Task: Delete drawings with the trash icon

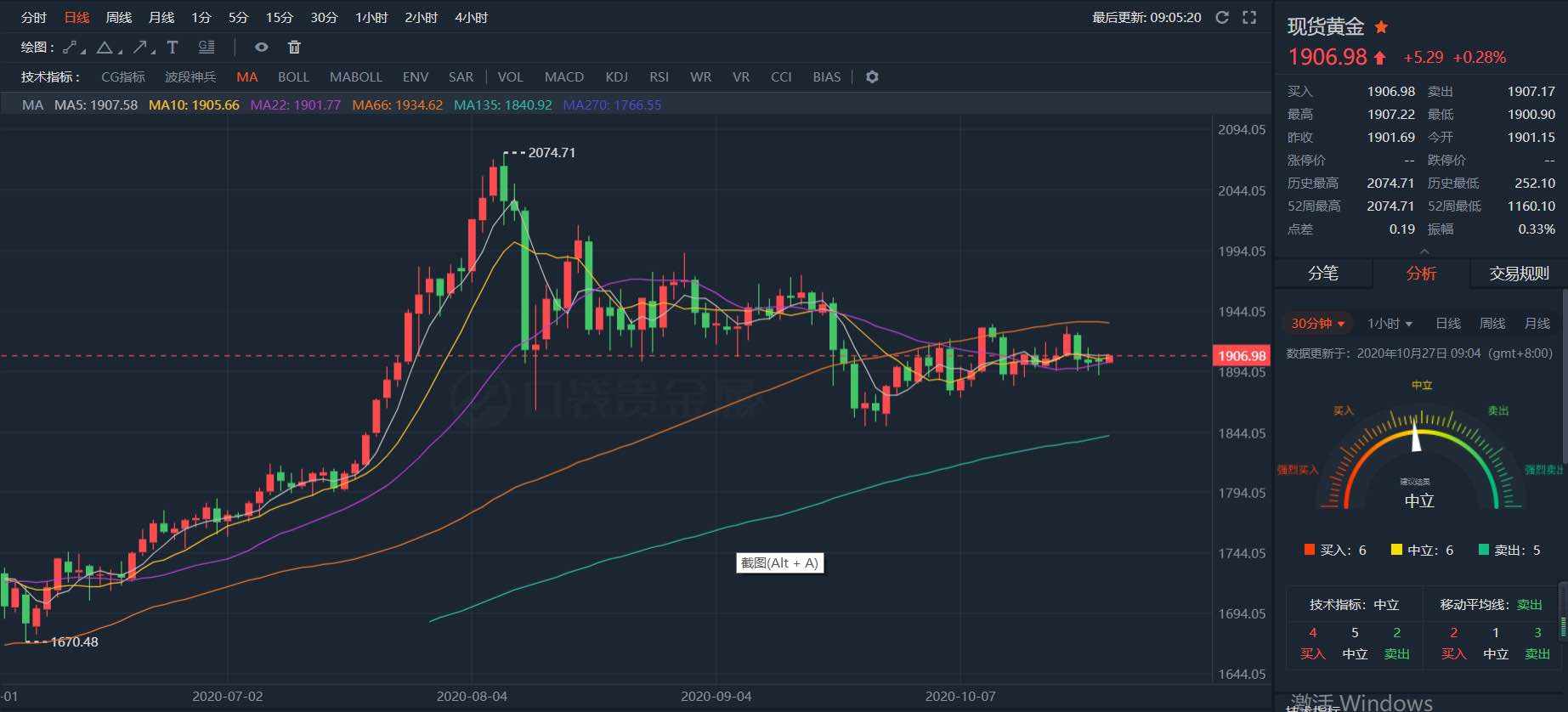Action: coord(294,48)
